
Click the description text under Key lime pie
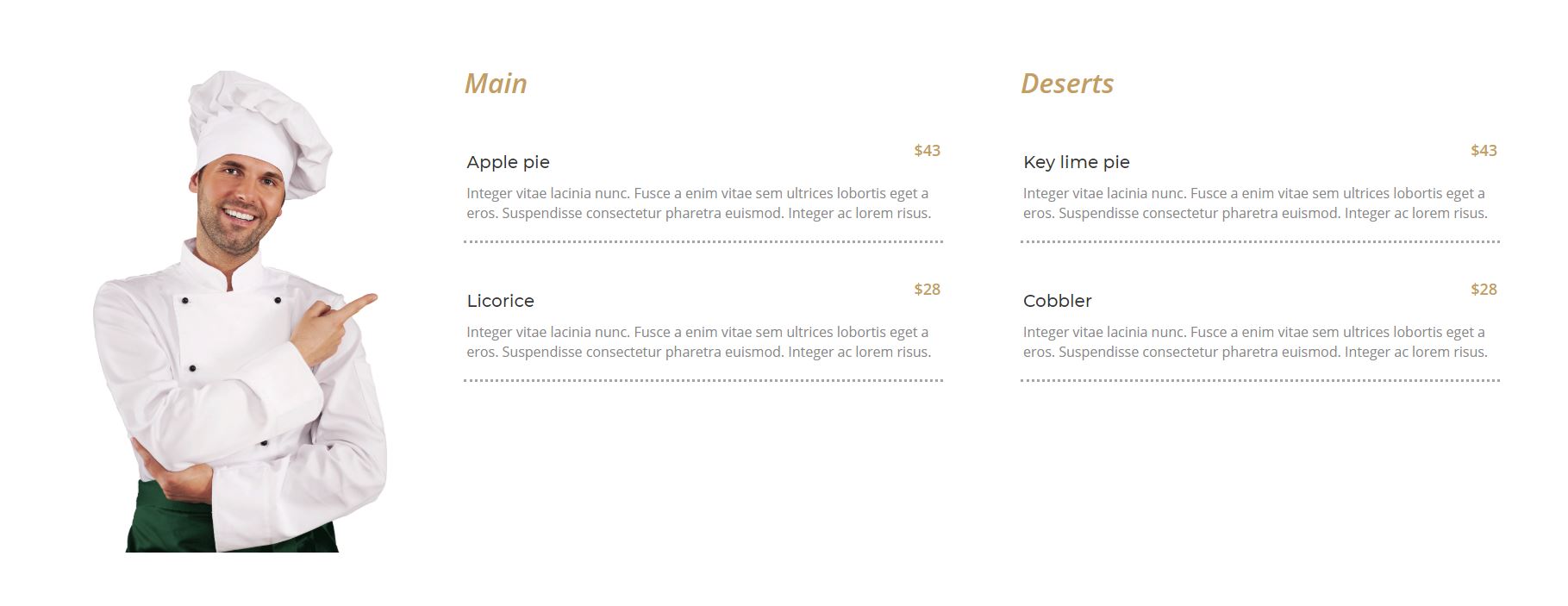[x=1255, y=203]
